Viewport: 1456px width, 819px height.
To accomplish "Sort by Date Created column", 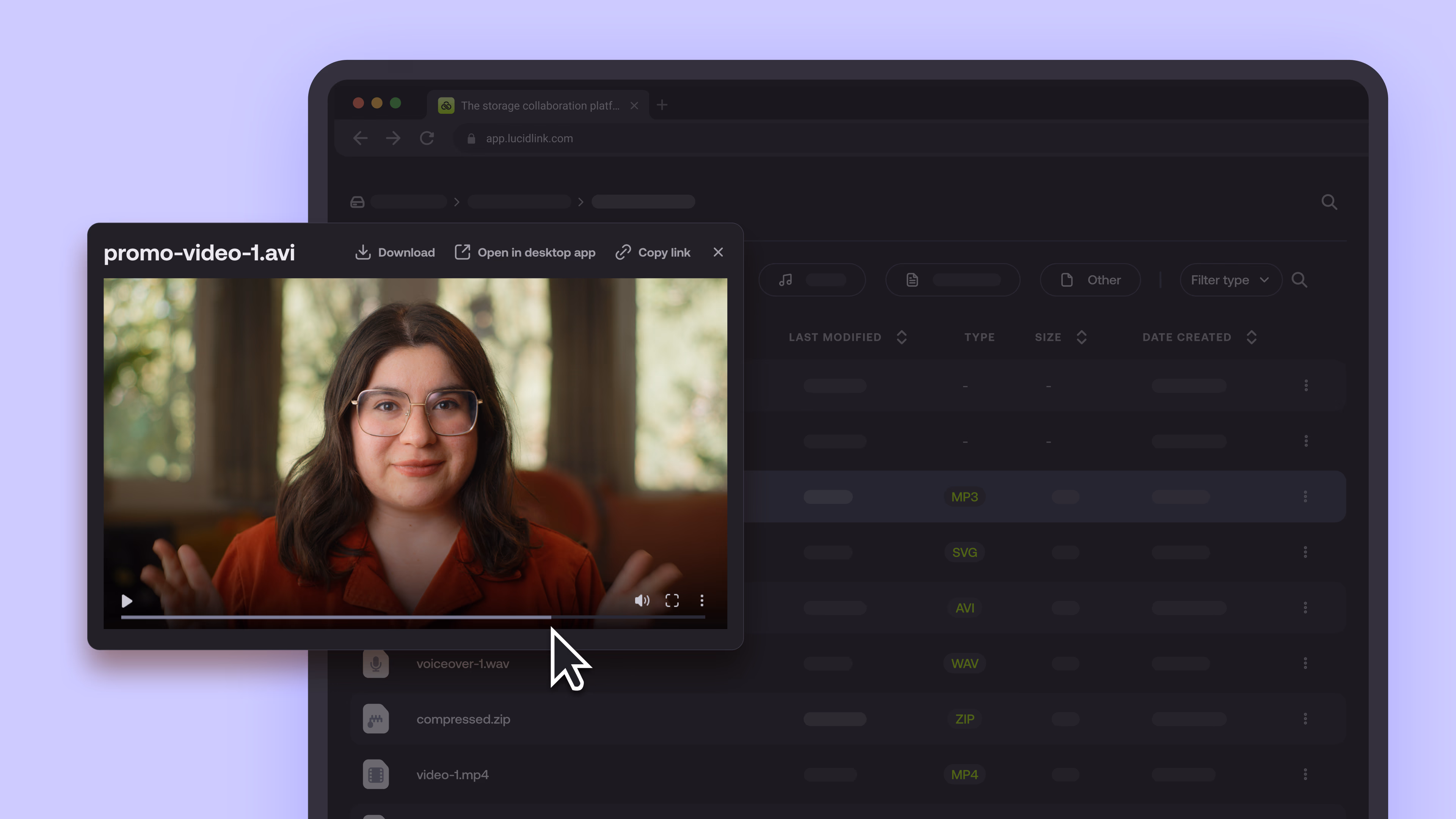I will 1251,337.
